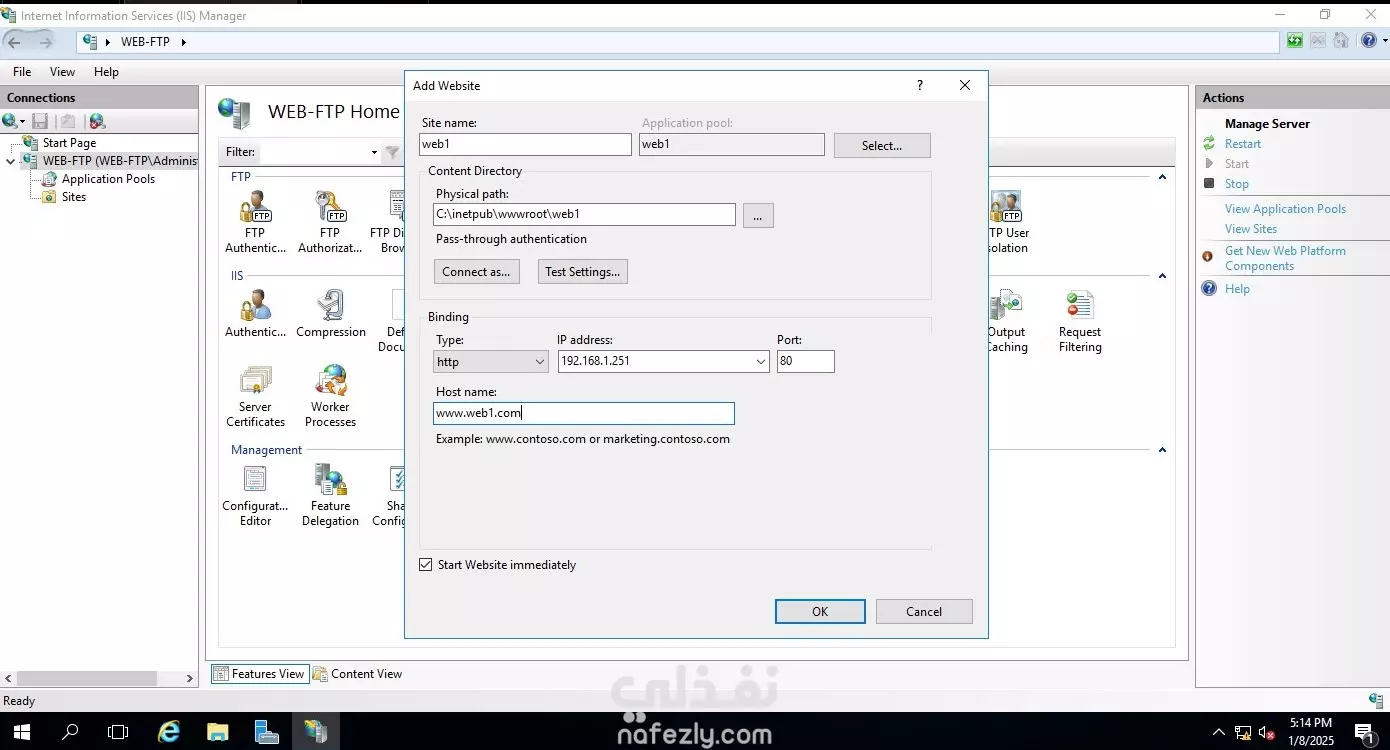1390x750 pixels.
Task: Click Connect as button
Action: (x=476, y=271)
